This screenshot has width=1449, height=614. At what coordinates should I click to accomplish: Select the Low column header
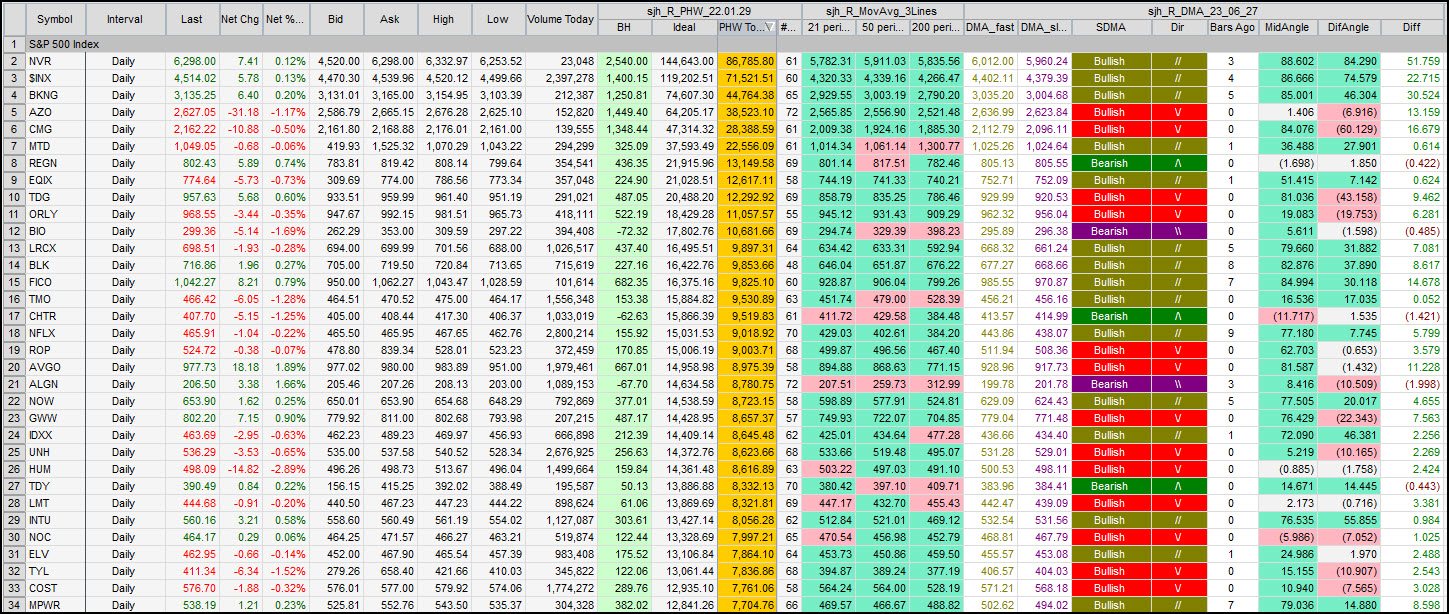[497, 19]
